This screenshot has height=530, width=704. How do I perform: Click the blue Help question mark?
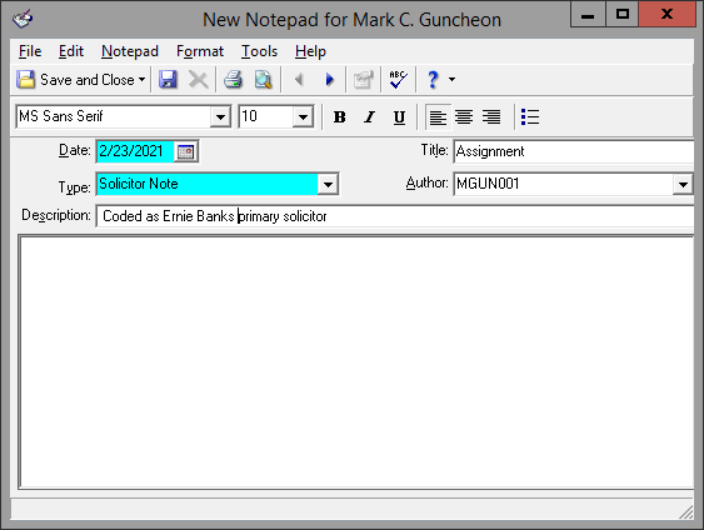point(433,80)
